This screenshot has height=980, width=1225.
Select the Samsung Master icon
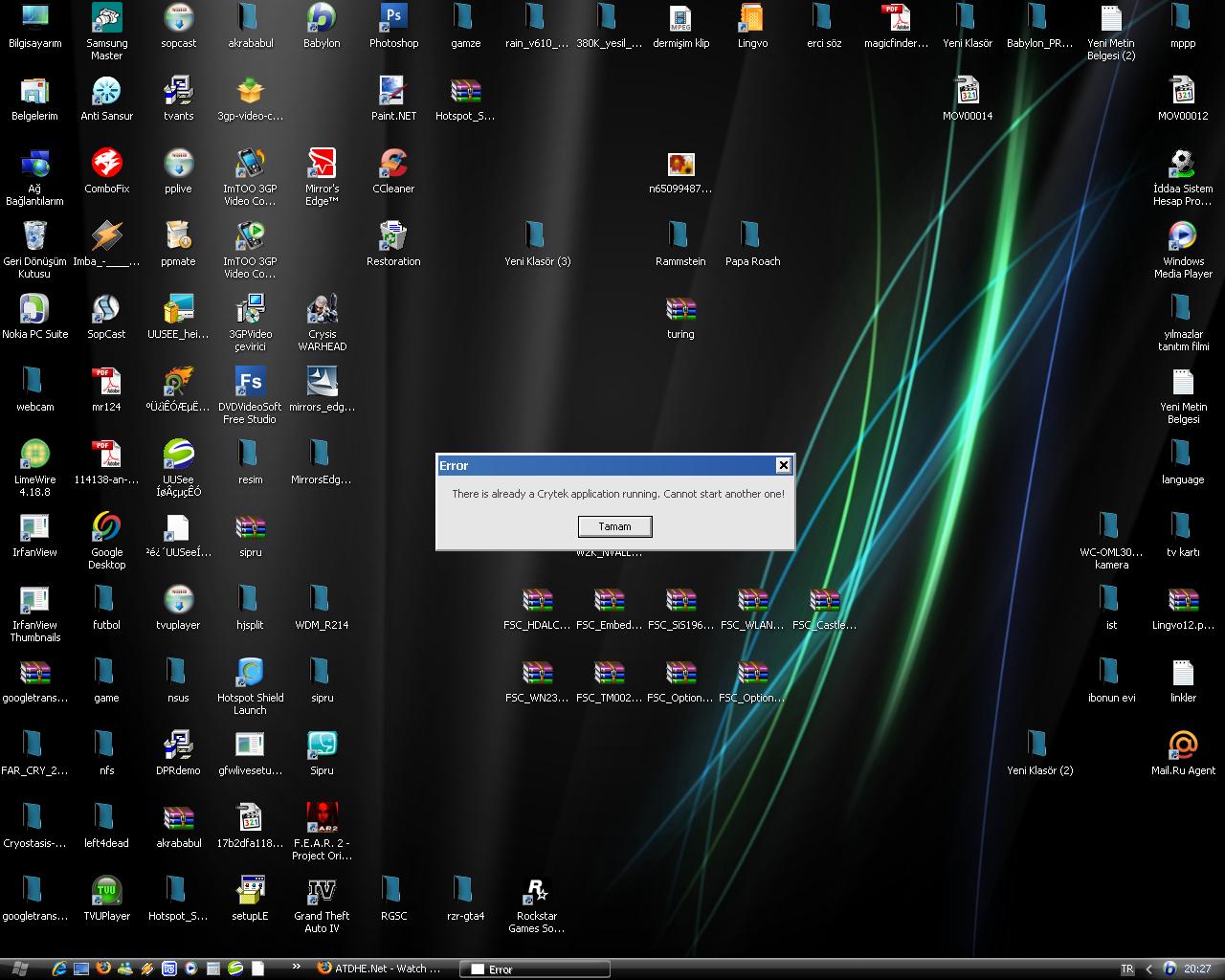coord(106,32)
